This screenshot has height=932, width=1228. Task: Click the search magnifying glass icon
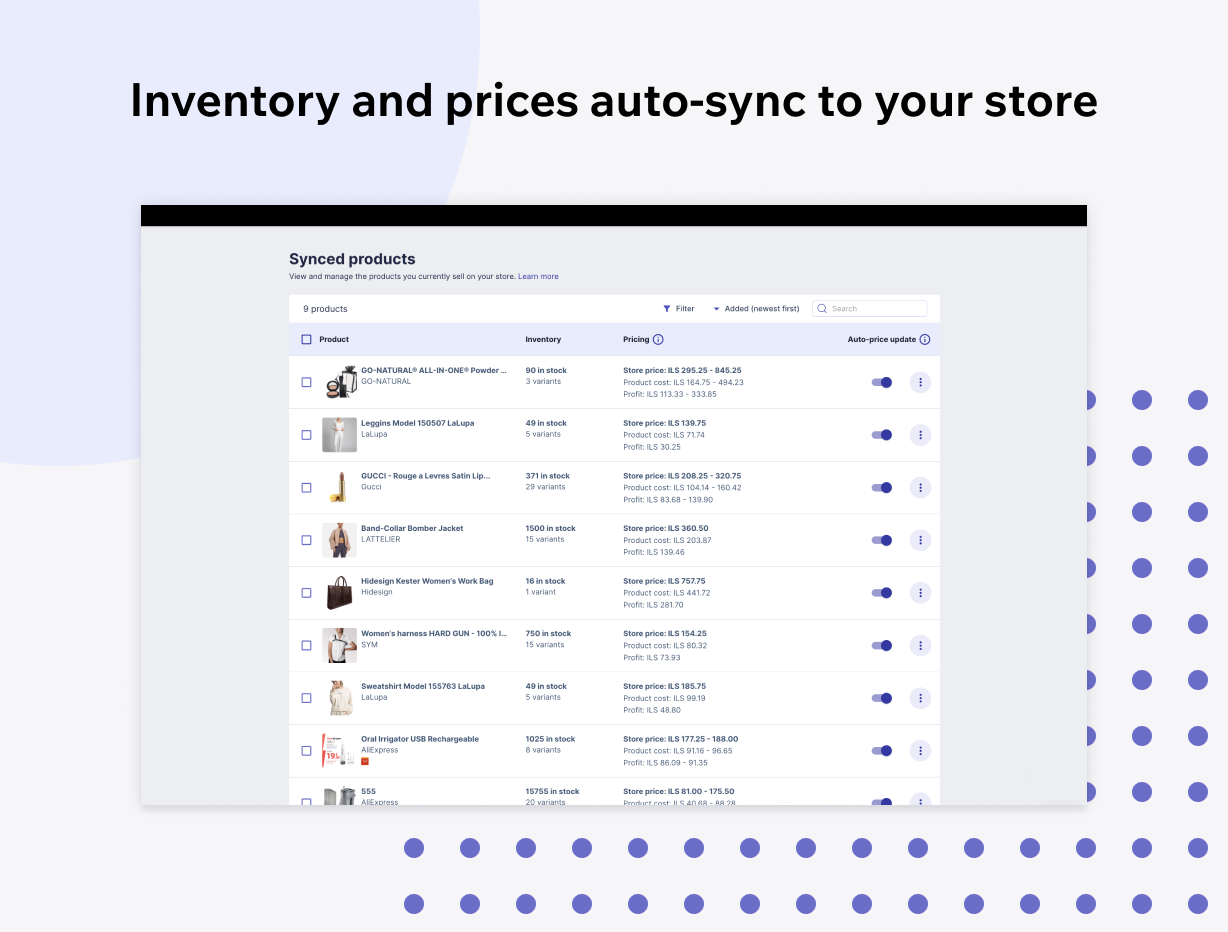pos(822,308)
